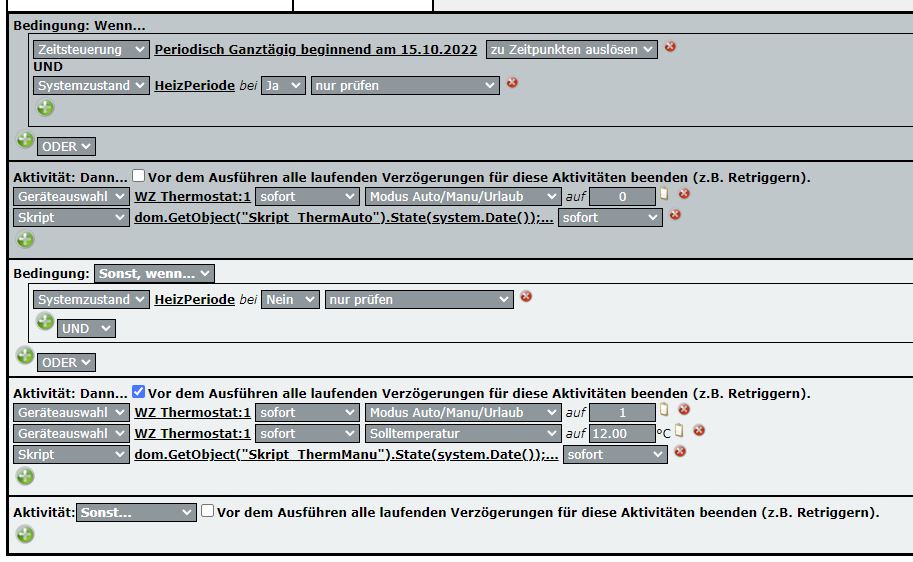Screen dimensions: 913x562
Task: Add activity in the Sonst... section
Action: [25, 533]
